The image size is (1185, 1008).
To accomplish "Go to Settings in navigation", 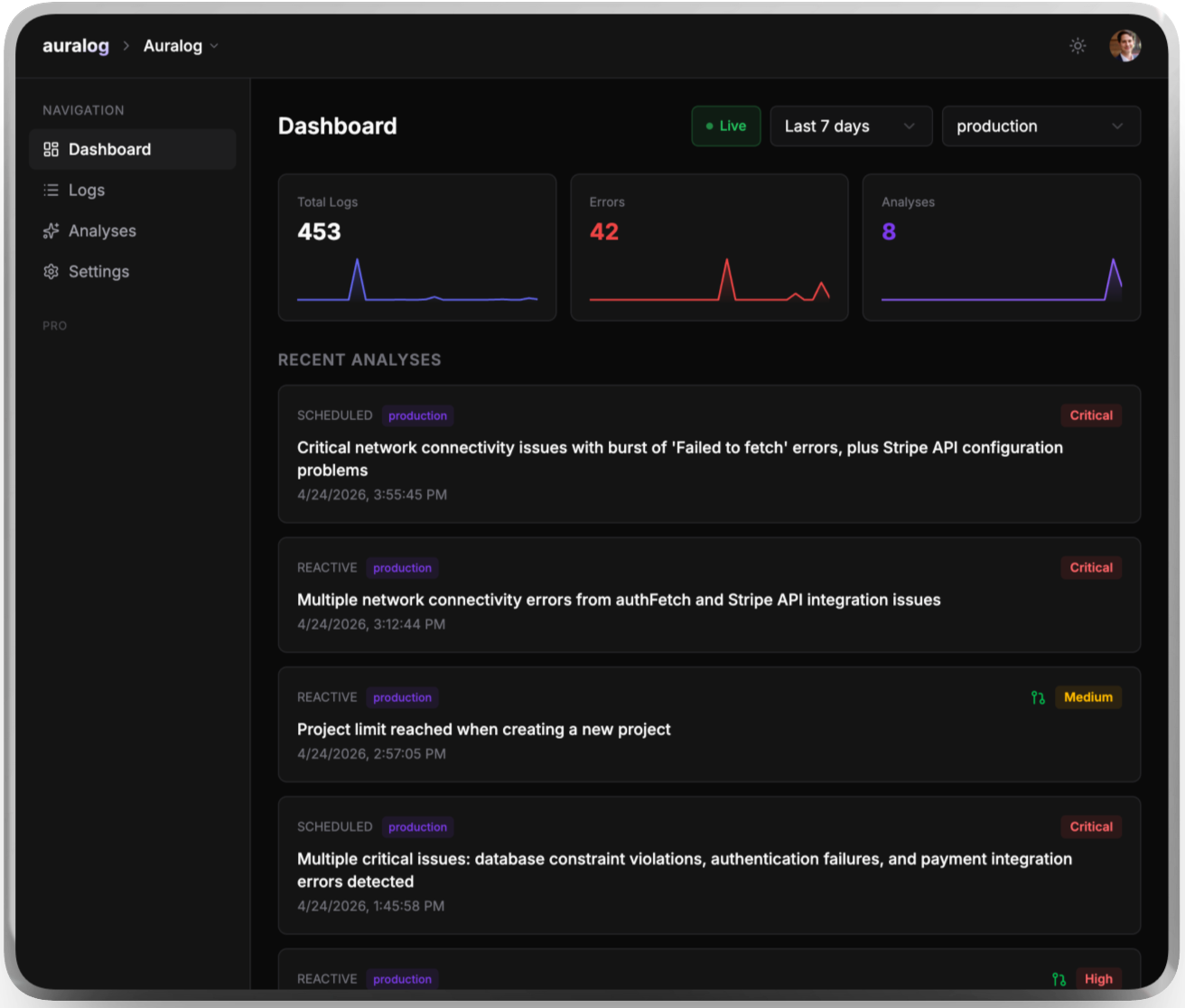I will point(133,271).
